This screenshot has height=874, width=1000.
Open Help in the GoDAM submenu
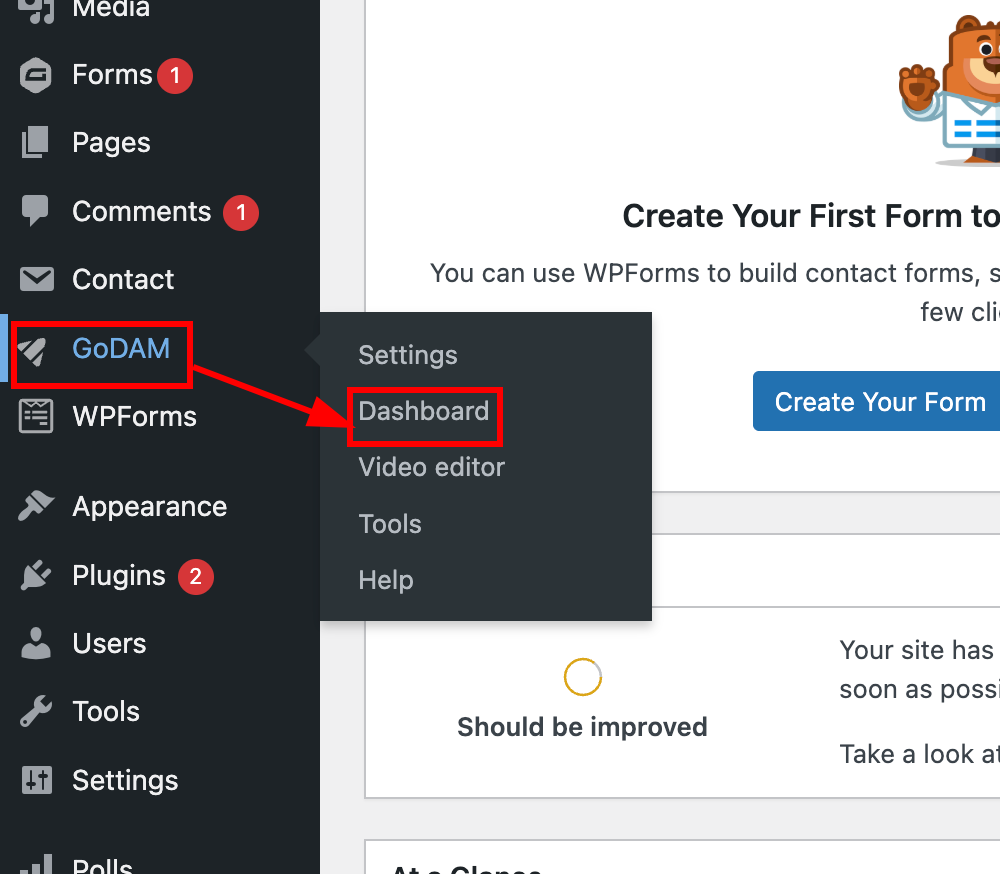pyautogui.click(x=386, y=581)
